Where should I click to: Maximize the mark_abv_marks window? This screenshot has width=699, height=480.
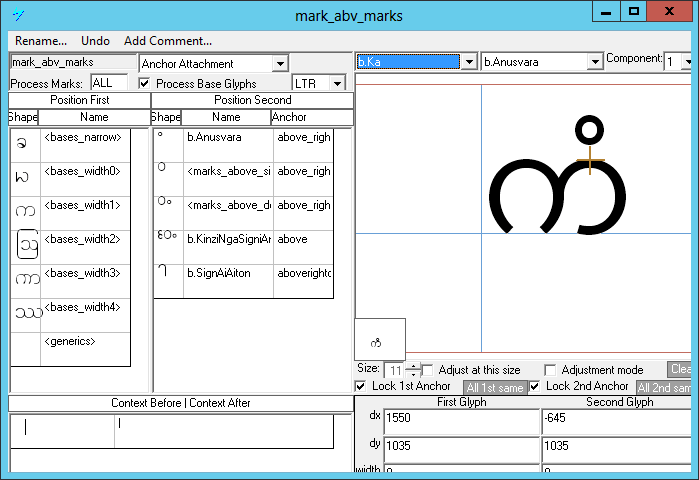pyautogui.click(x=633, y=12)
